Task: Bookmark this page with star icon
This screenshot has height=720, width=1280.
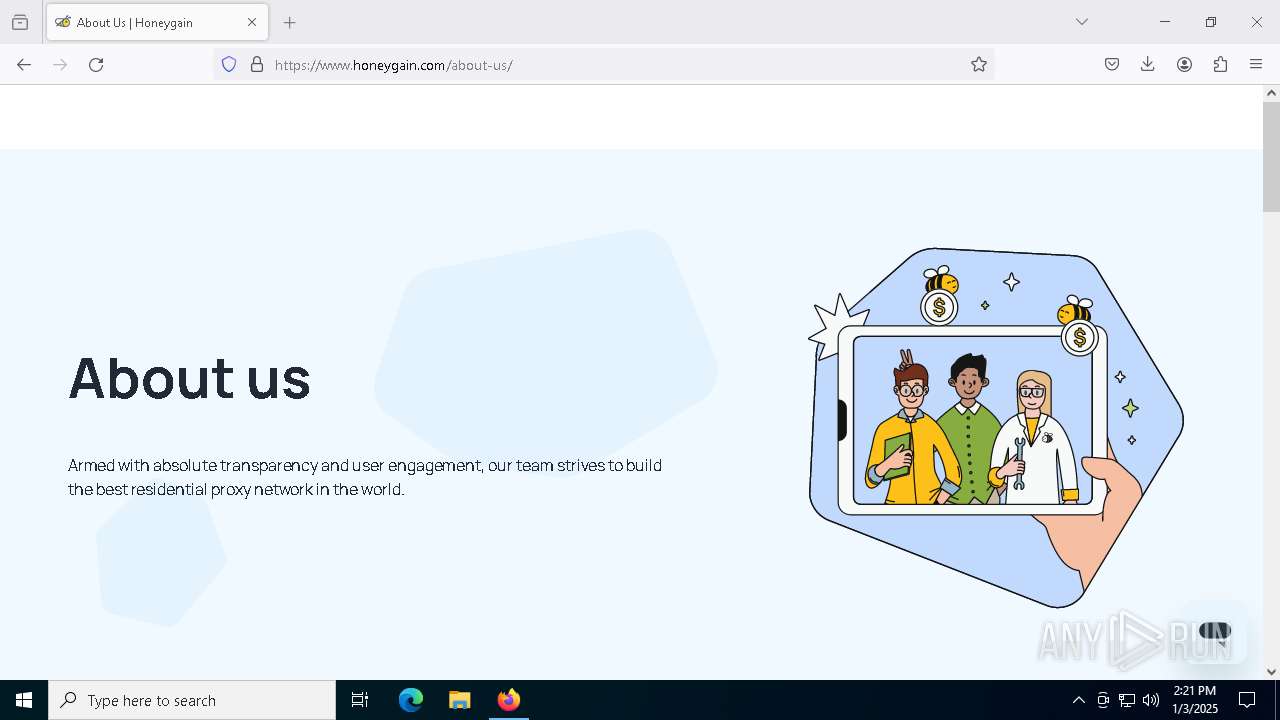Action: click(x=979, y=64)
